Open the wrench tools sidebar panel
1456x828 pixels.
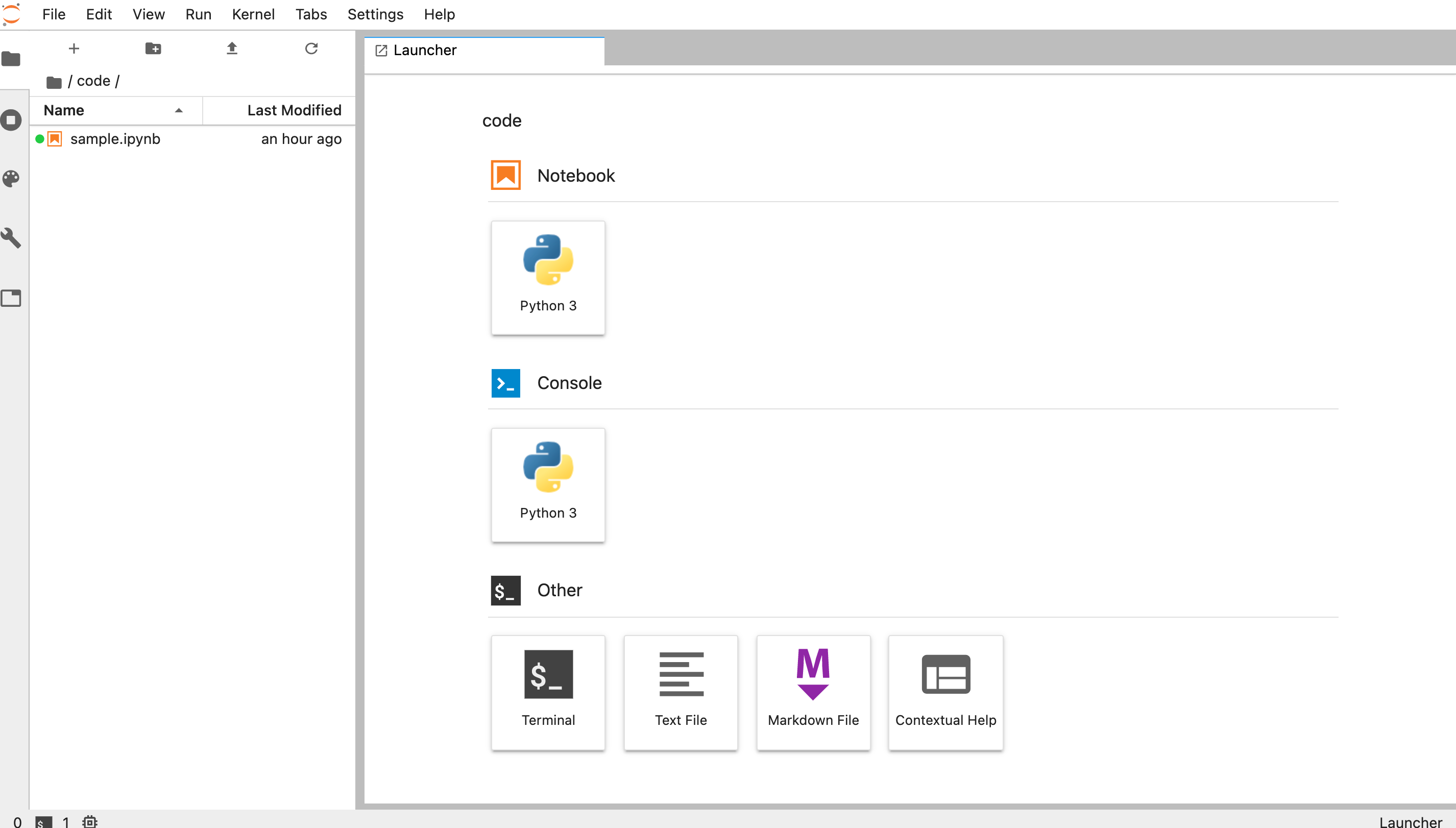11,238
